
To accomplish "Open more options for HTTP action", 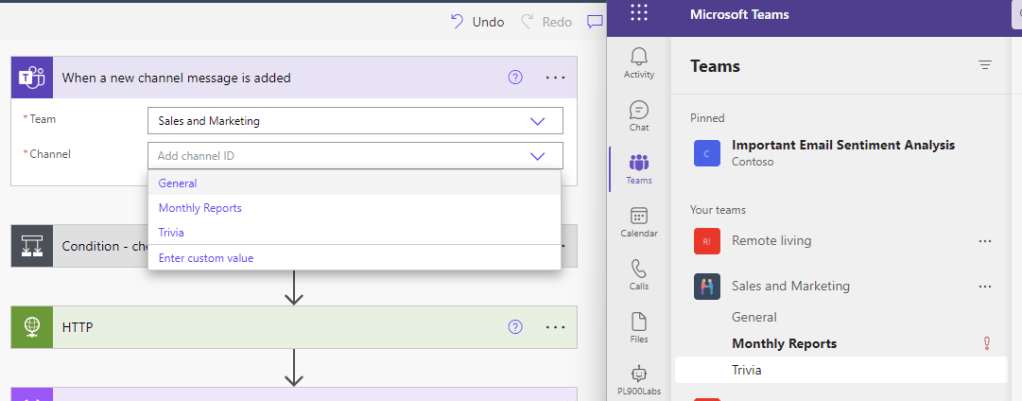I will coord(555,327).
